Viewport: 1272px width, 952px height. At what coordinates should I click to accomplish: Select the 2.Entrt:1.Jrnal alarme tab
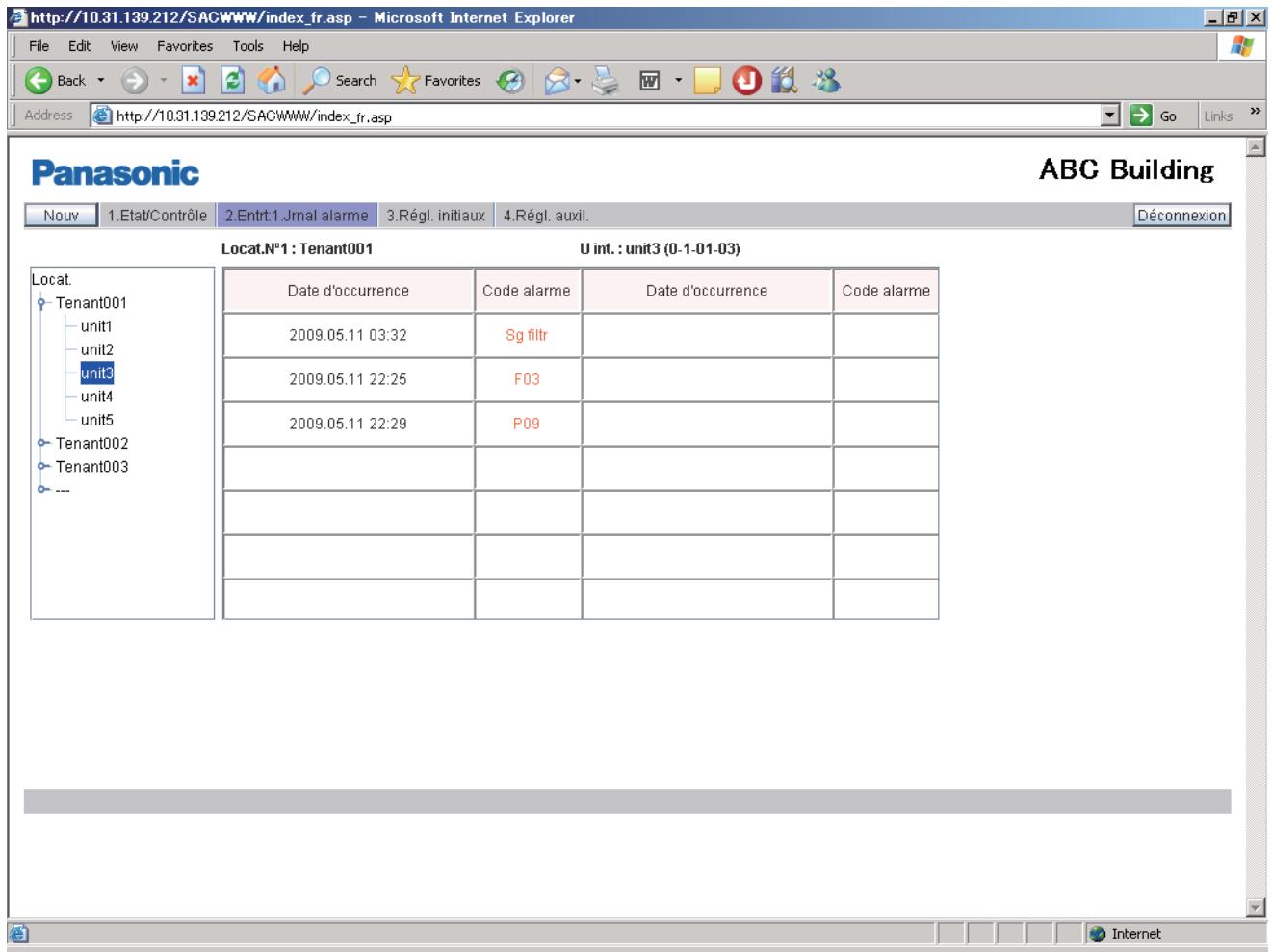point(297,216)
